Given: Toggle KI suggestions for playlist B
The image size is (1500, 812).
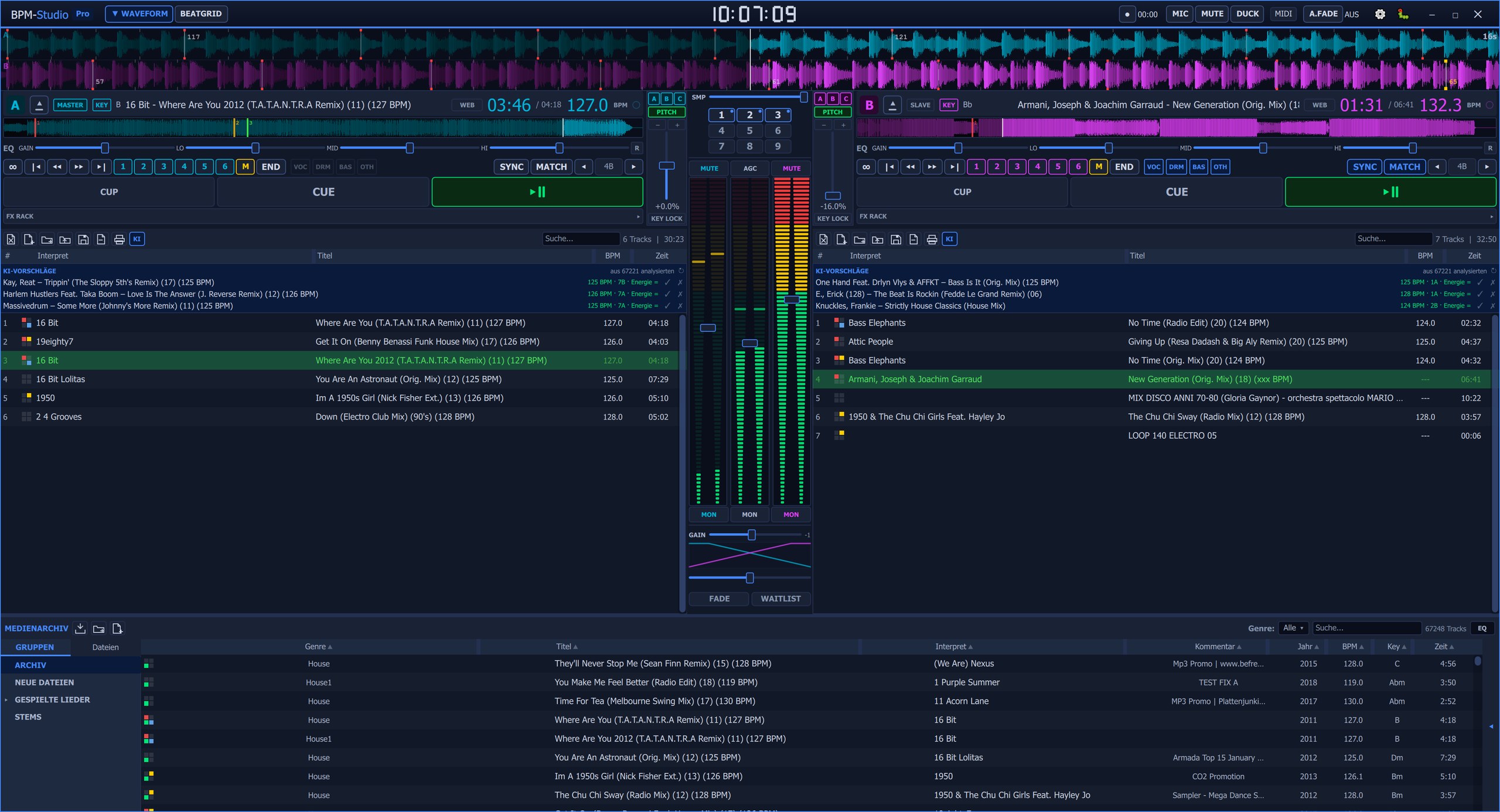Looking at the screenshot, I should point(950,239).
